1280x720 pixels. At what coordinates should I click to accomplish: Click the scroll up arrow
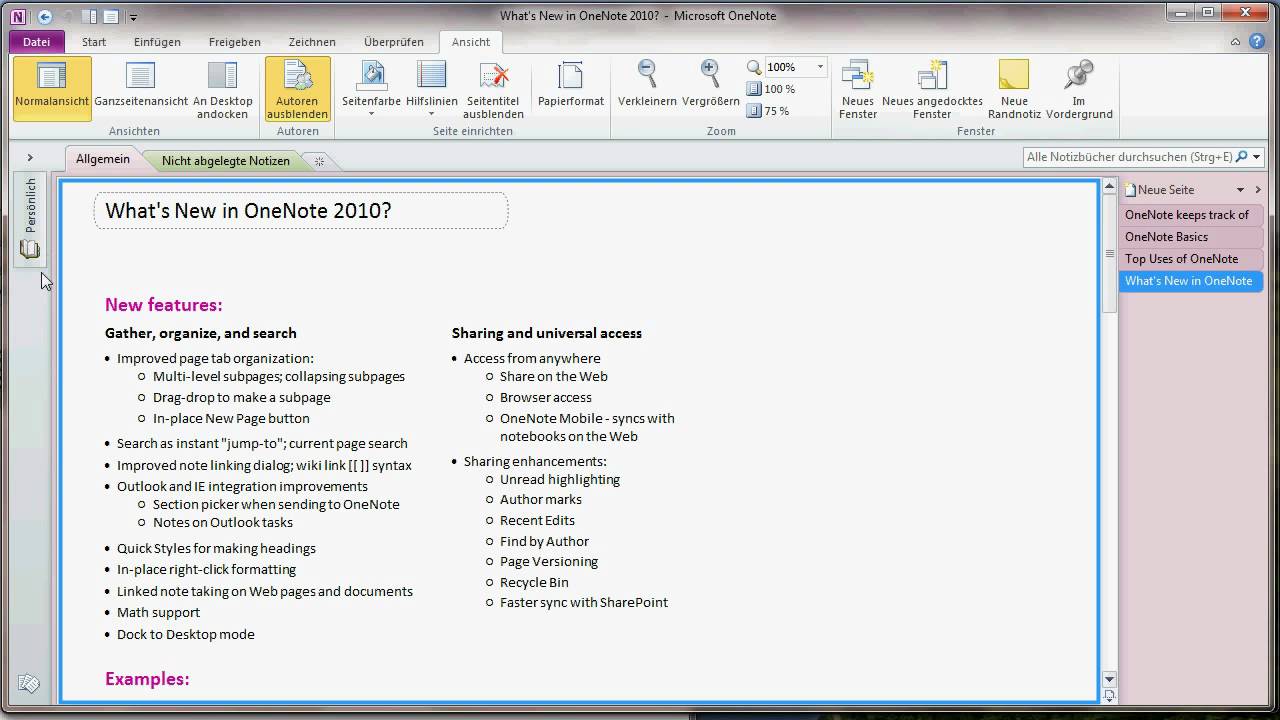tap(1109, 187)
